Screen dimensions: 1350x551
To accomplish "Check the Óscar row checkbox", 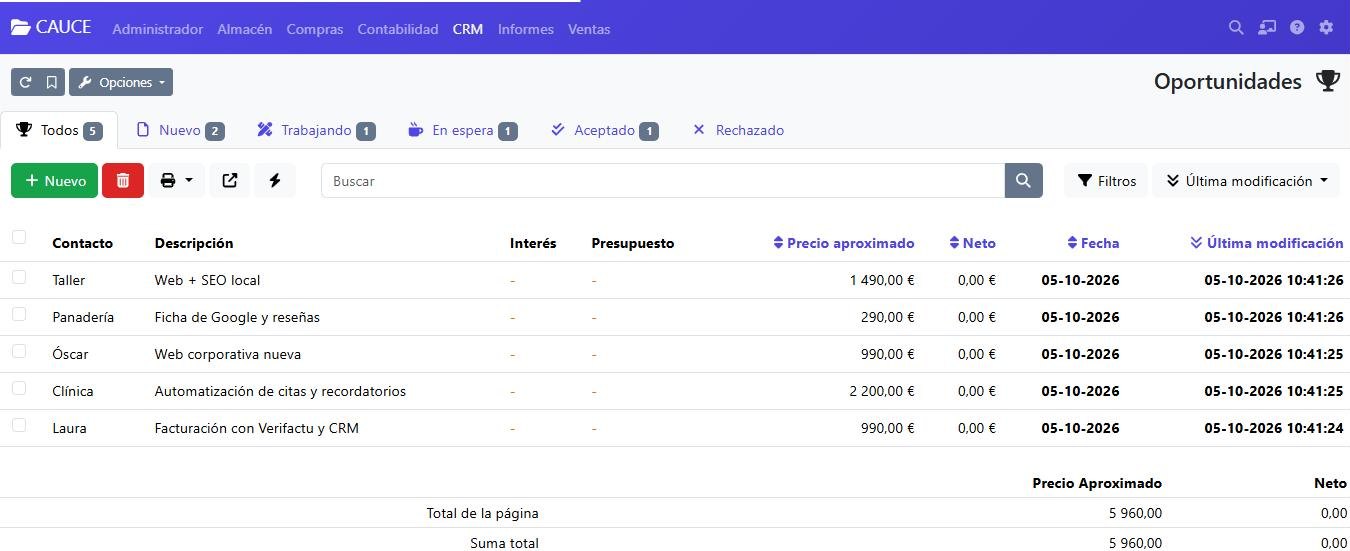I will pyautogui.click(x=19, y=351).
